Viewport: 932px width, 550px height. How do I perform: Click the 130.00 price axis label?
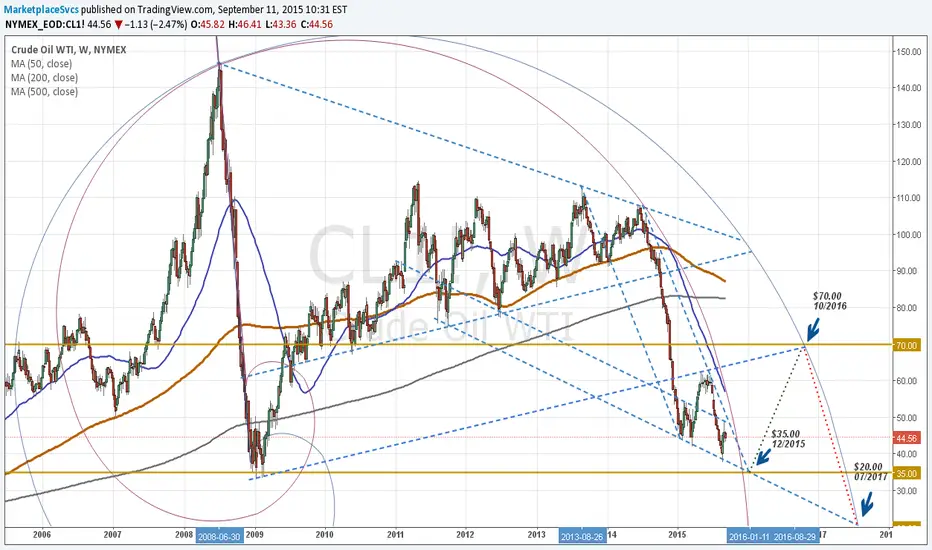(908, 125)
